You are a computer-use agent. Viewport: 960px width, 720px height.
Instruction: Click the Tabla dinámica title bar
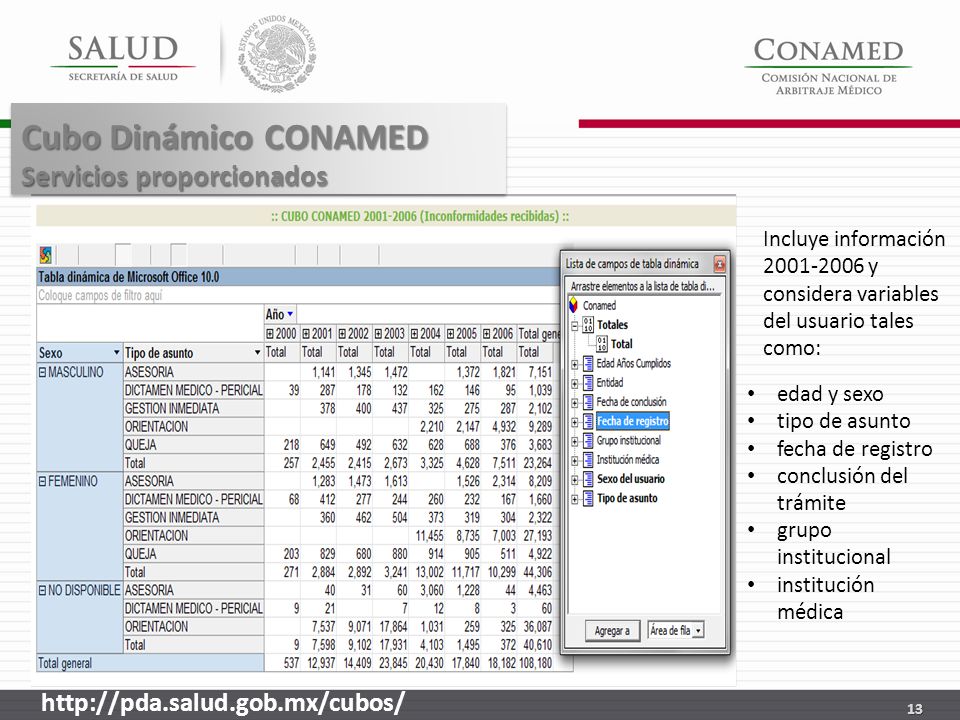[298, 277]
